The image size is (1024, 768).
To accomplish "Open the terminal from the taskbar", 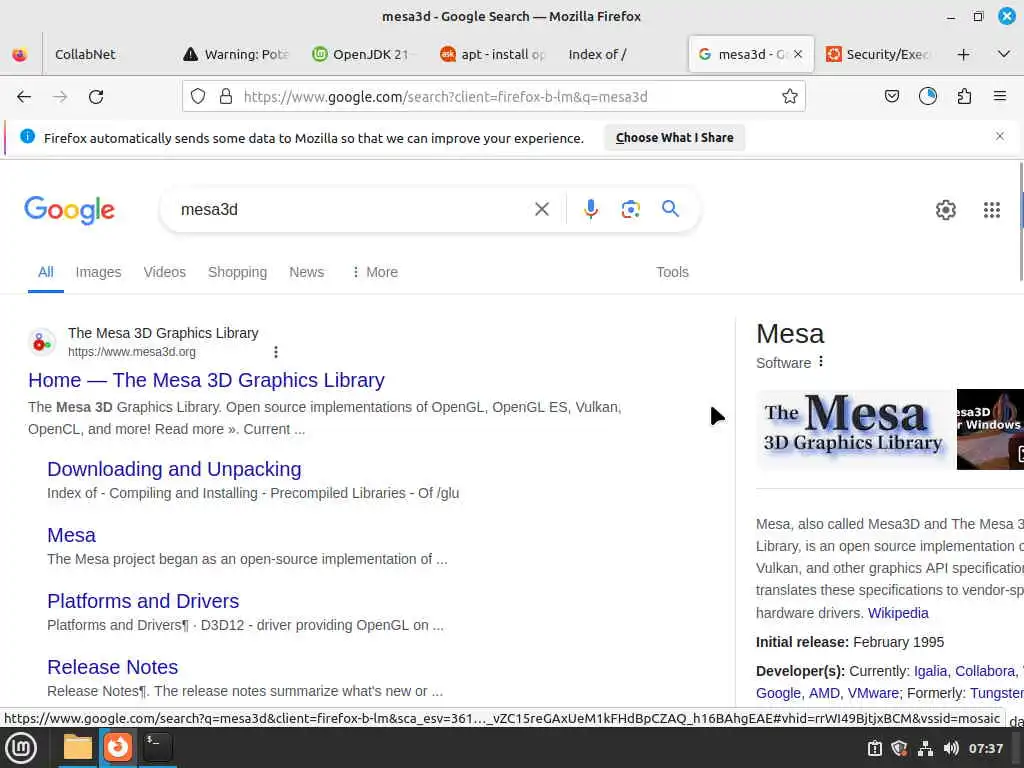I will 157,748.
